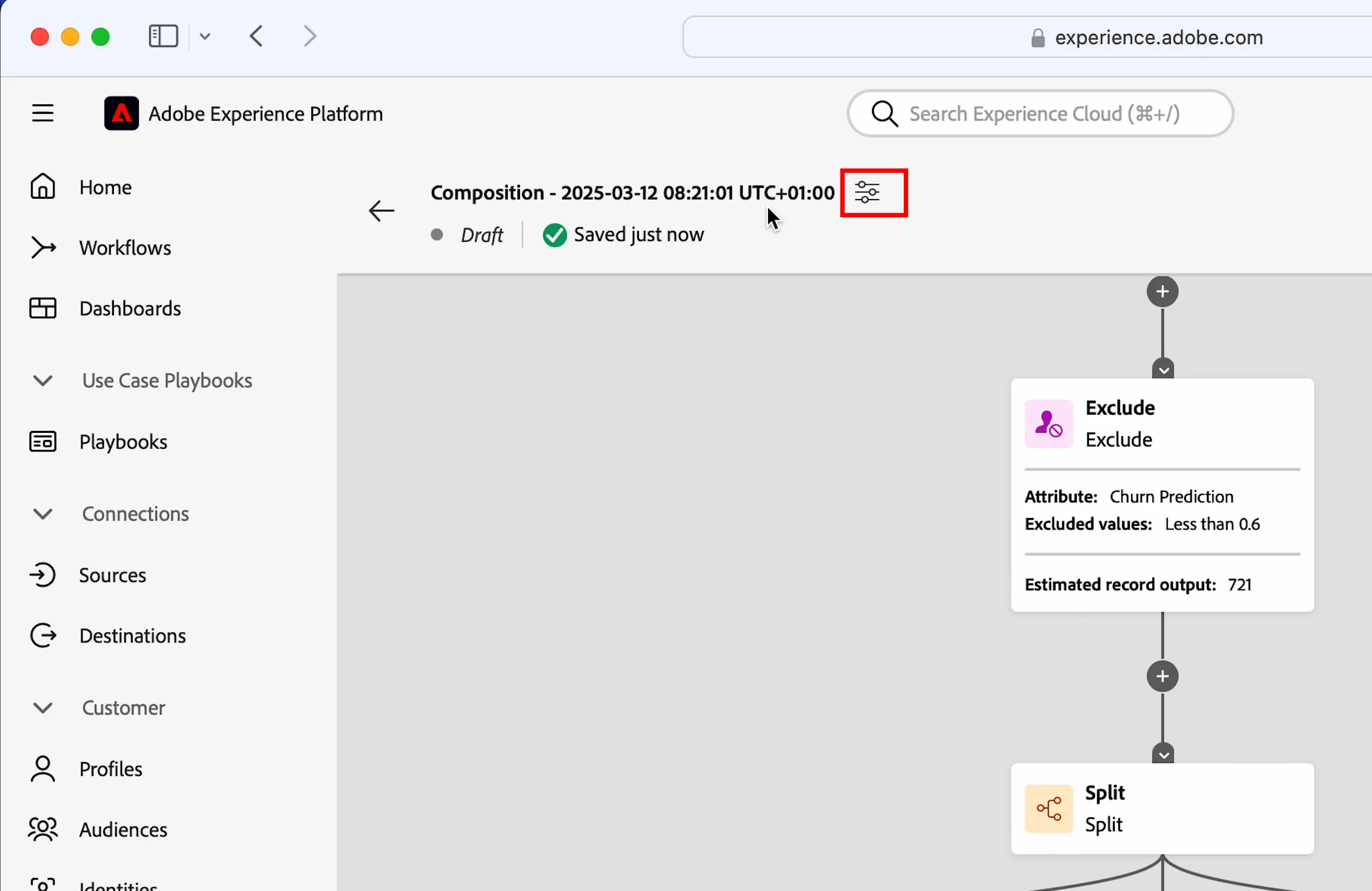This screenshot has width=1372, height=891.
Task: Click the Draft status label
Action: coord(482,235)
